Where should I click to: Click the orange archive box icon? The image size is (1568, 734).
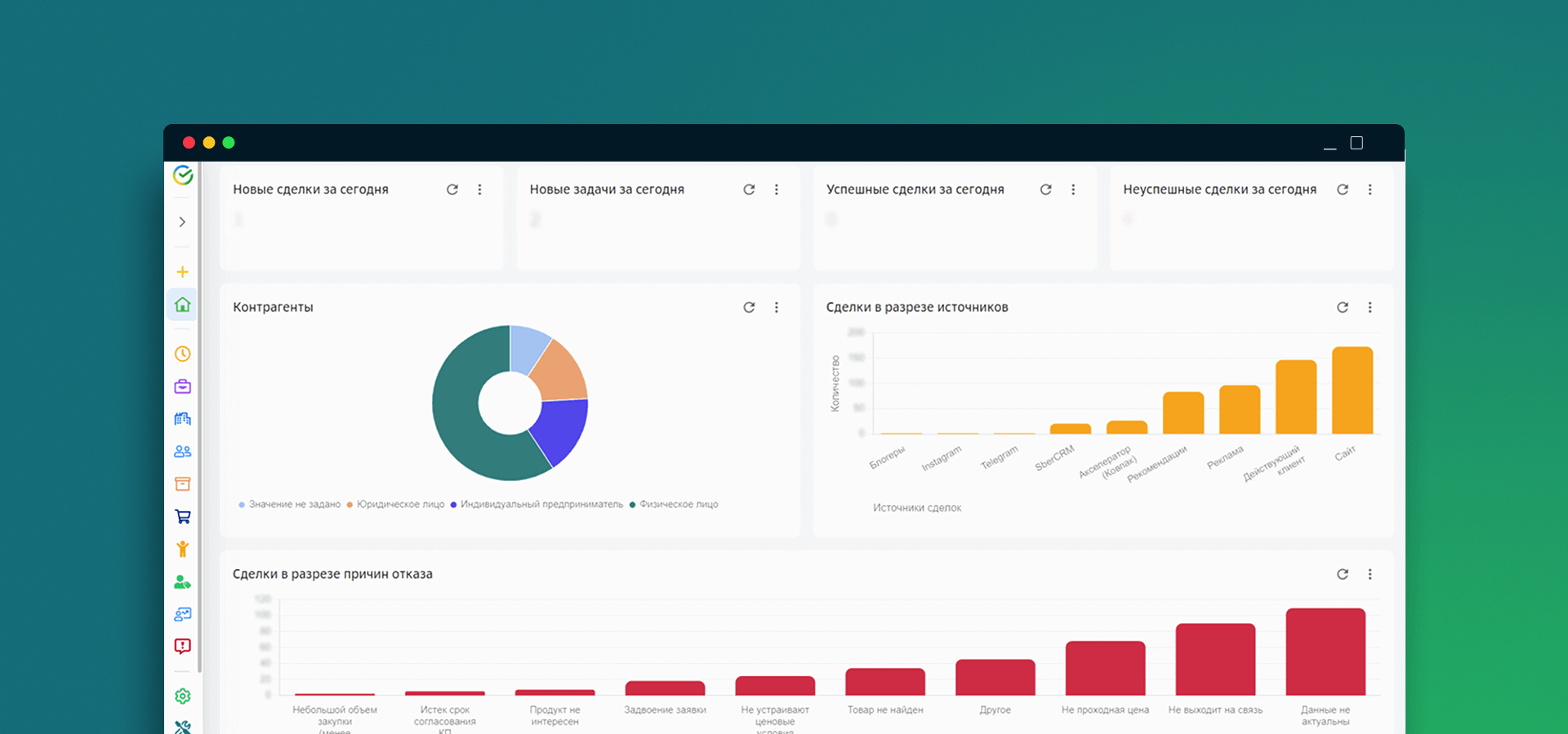tap(182, 484)
